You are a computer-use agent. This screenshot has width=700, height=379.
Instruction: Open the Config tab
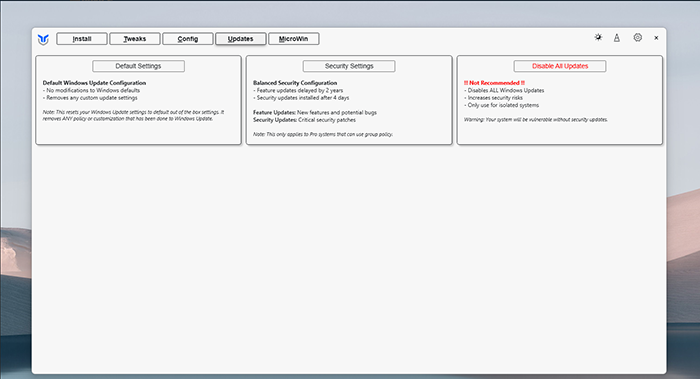[x=188, y=39]
